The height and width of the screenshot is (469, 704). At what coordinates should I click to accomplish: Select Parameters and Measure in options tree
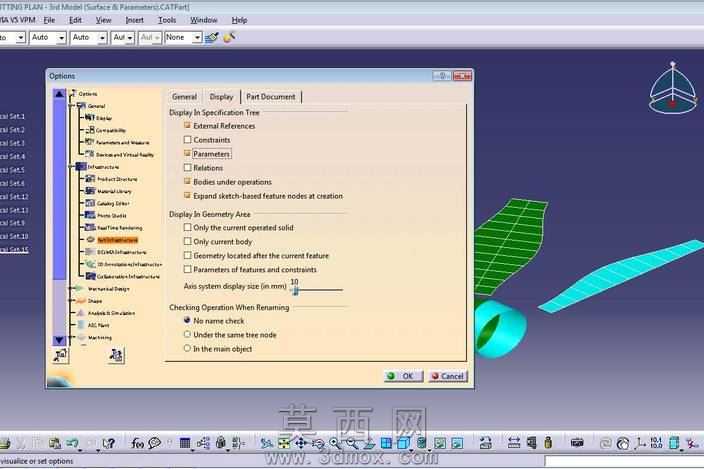117,142
